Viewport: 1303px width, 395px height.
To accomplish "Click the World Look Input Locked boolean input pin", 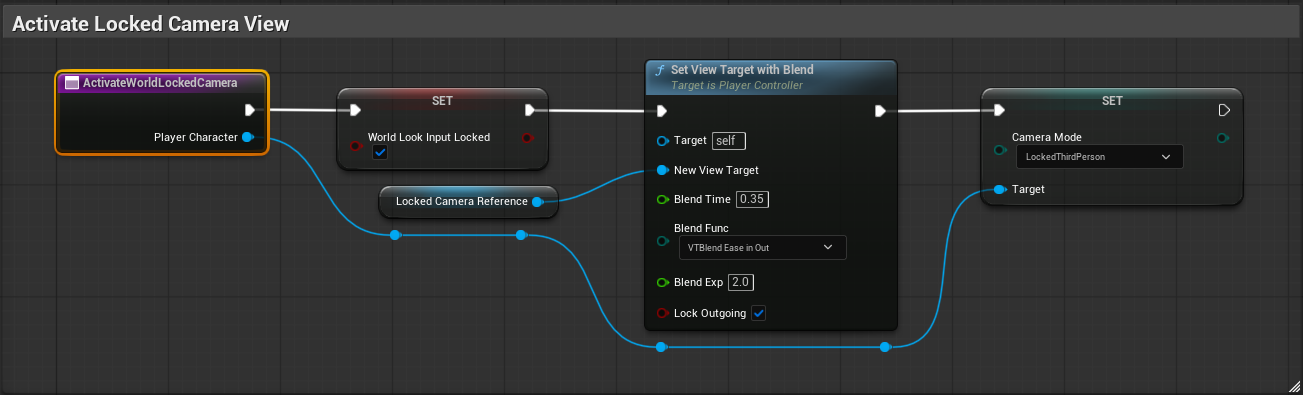I will [x=354, y=146].
